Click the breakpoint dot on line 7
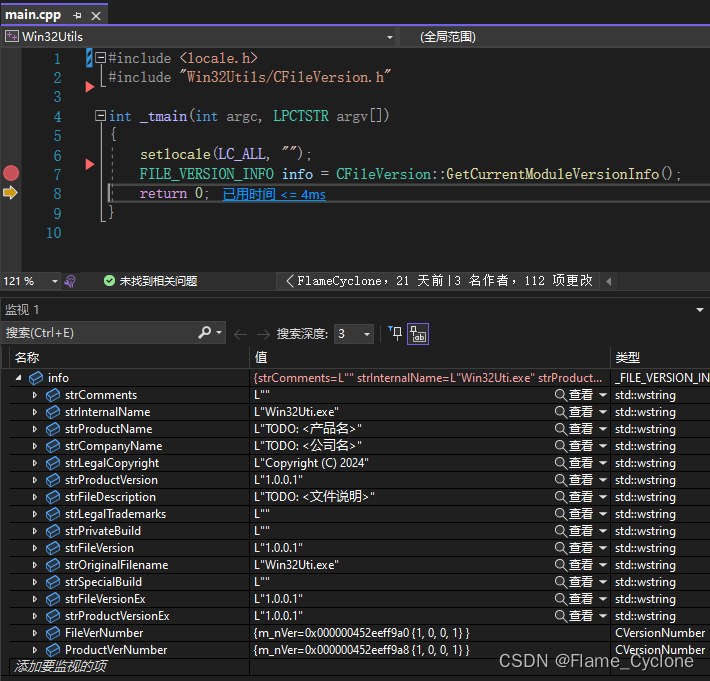This screenshot has height=681, width=710. [x=11, y=173]
